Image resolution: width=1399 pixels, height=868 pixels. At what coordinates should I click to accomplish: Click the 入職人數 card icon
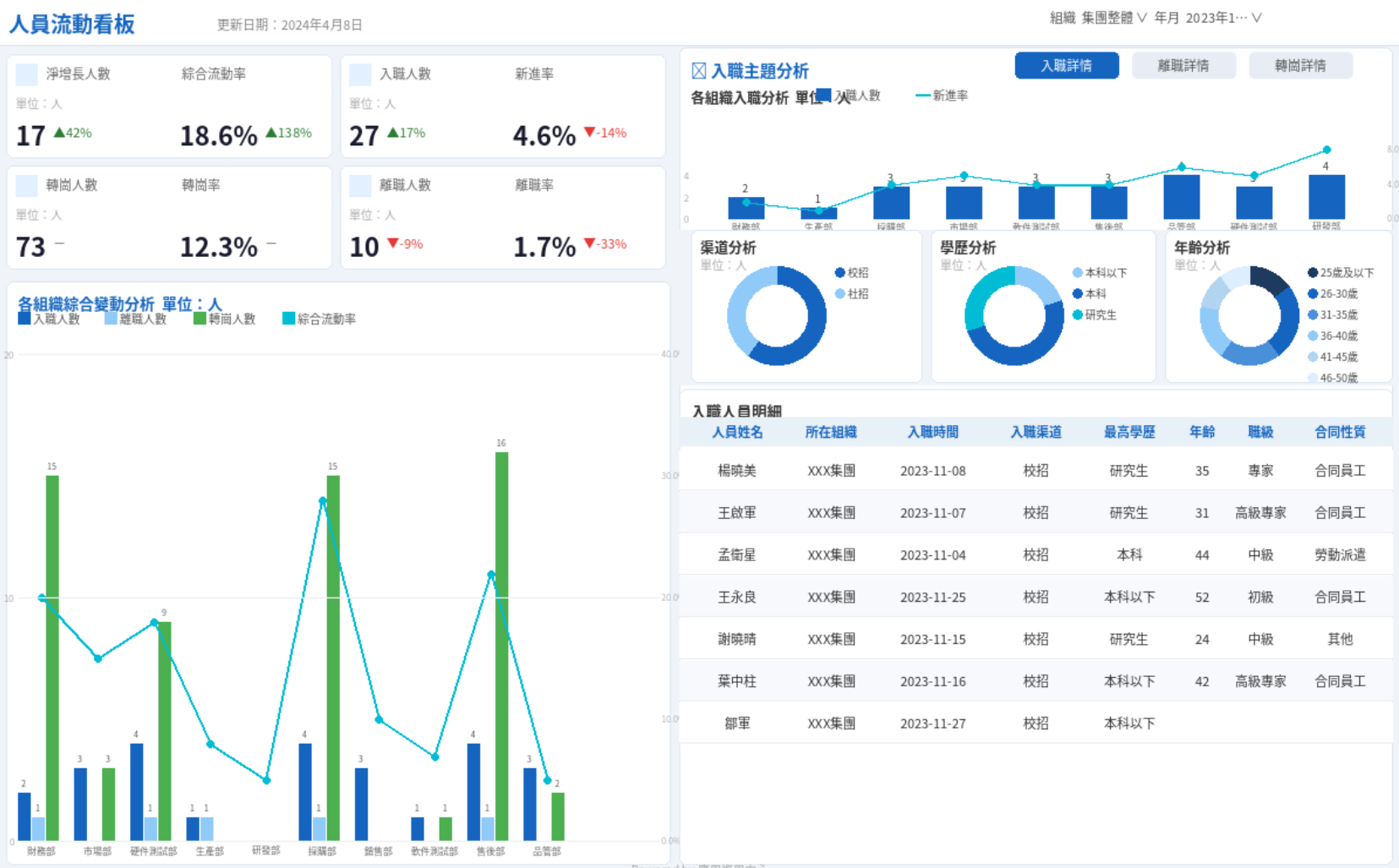[360, 74]
